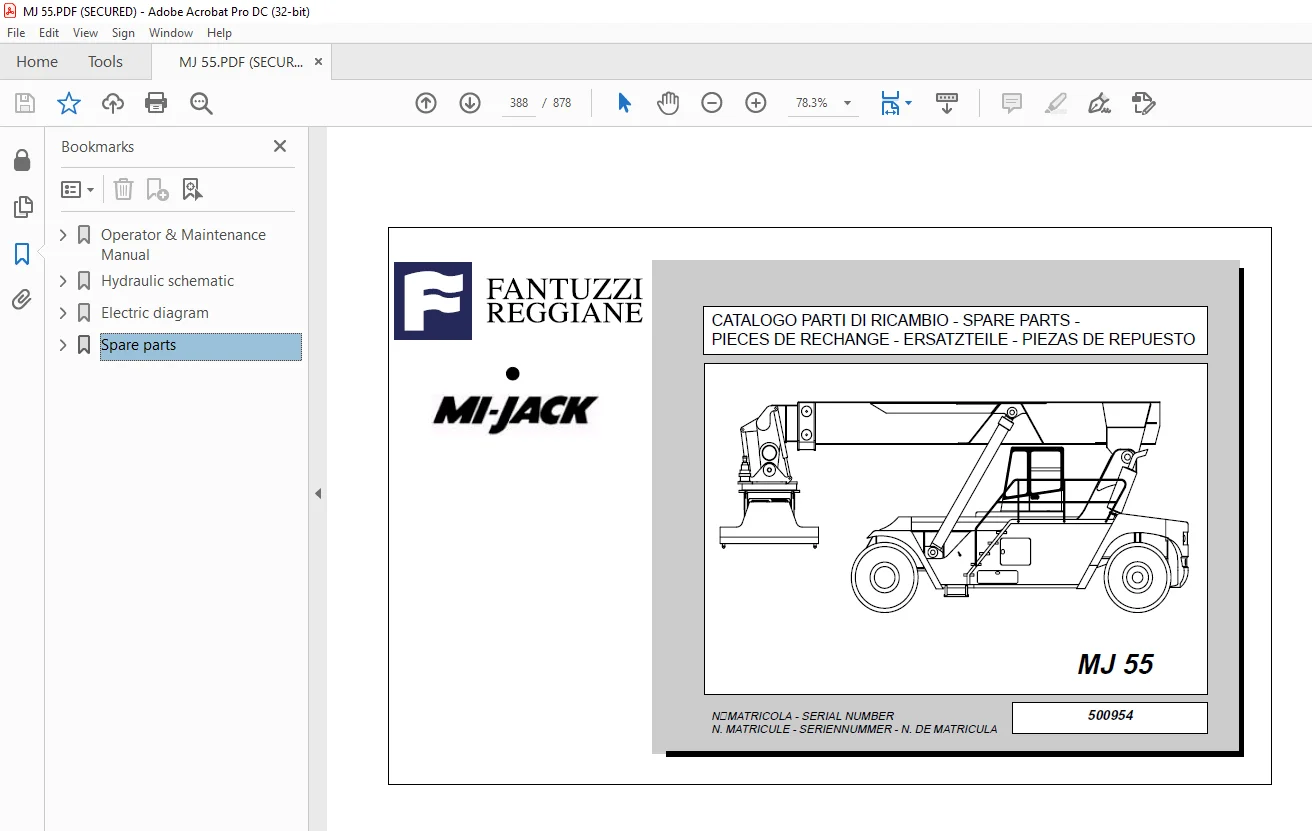Switch to the Tools tab
This screenshot has width=1312, height=831.
tap(105, 62)
